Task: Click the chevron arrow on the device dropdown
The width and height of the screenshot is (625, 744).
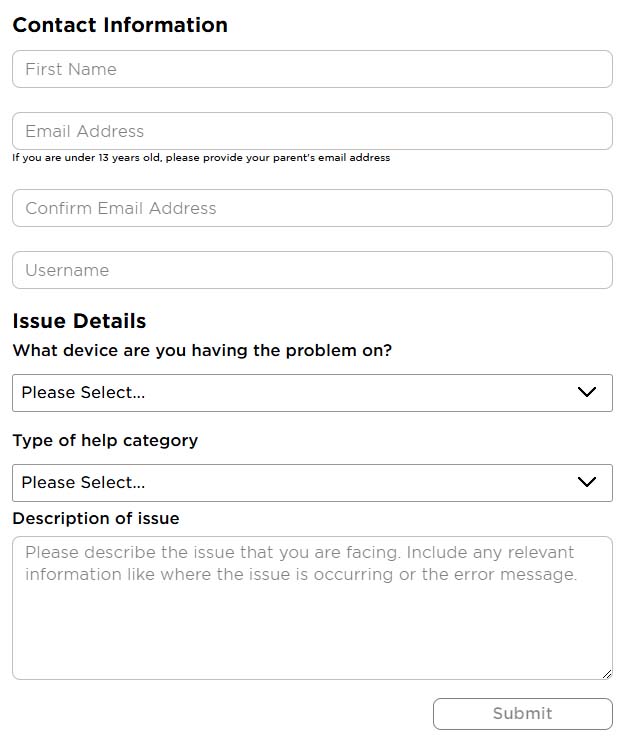Action: click(x=587, y=392)
